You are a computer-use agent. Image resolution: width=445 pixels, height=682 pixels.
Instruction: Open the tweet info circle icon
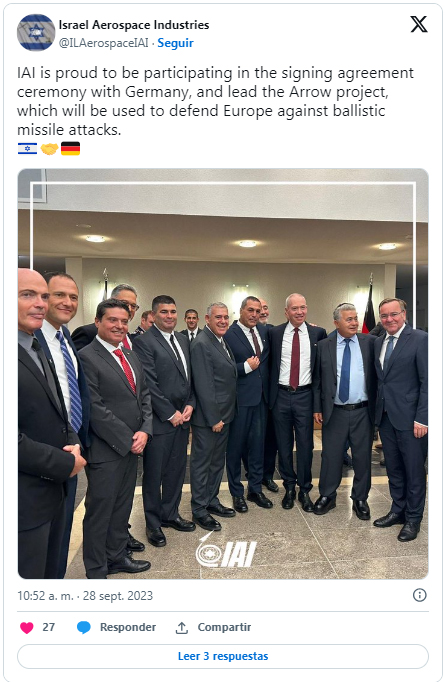tap(419, 595)
